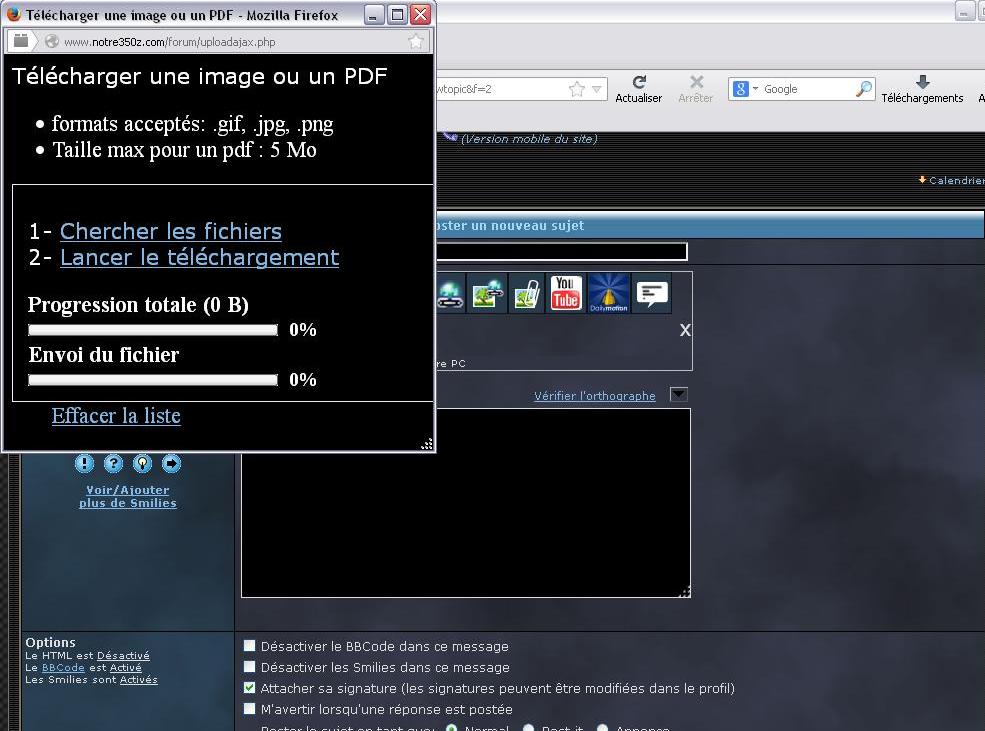This screenshot has width=985, height=731.
Task: Uncheck Attacher sa signature option
Action: pyautogui.click(x=250, y=688)
